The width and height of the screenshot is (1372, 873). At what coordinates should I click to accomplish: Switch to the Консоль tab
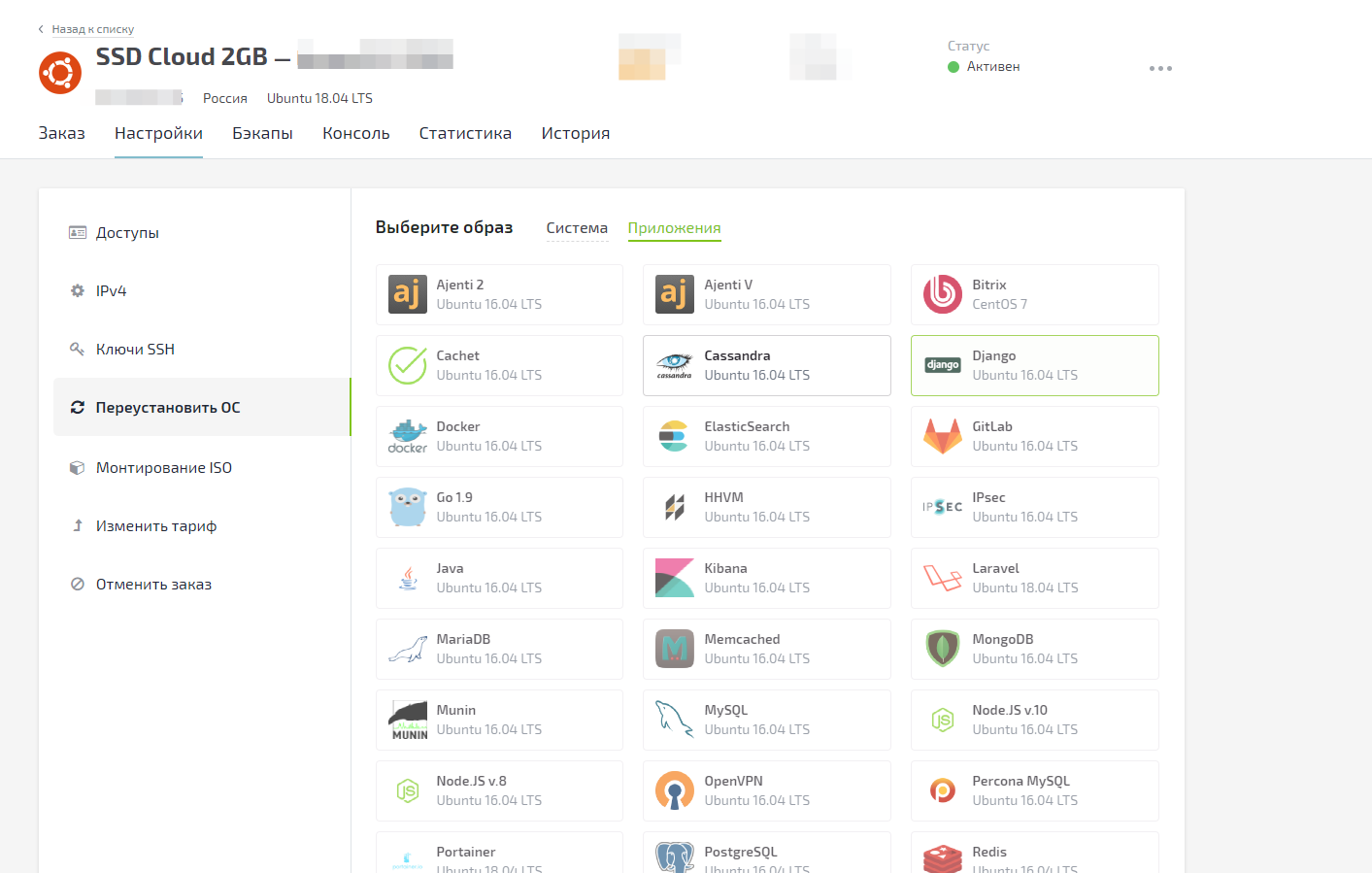[x=356, y=133]
